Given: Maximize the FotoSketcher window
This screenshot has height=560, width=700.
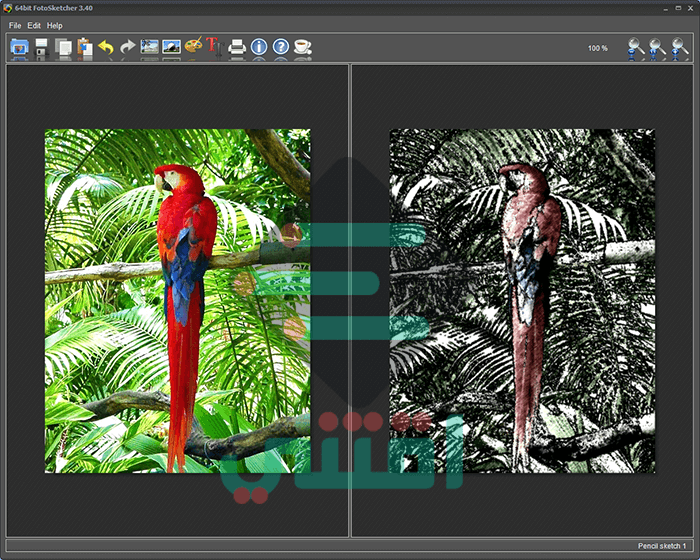Looking at the screenshot, I should click(679, 8).
